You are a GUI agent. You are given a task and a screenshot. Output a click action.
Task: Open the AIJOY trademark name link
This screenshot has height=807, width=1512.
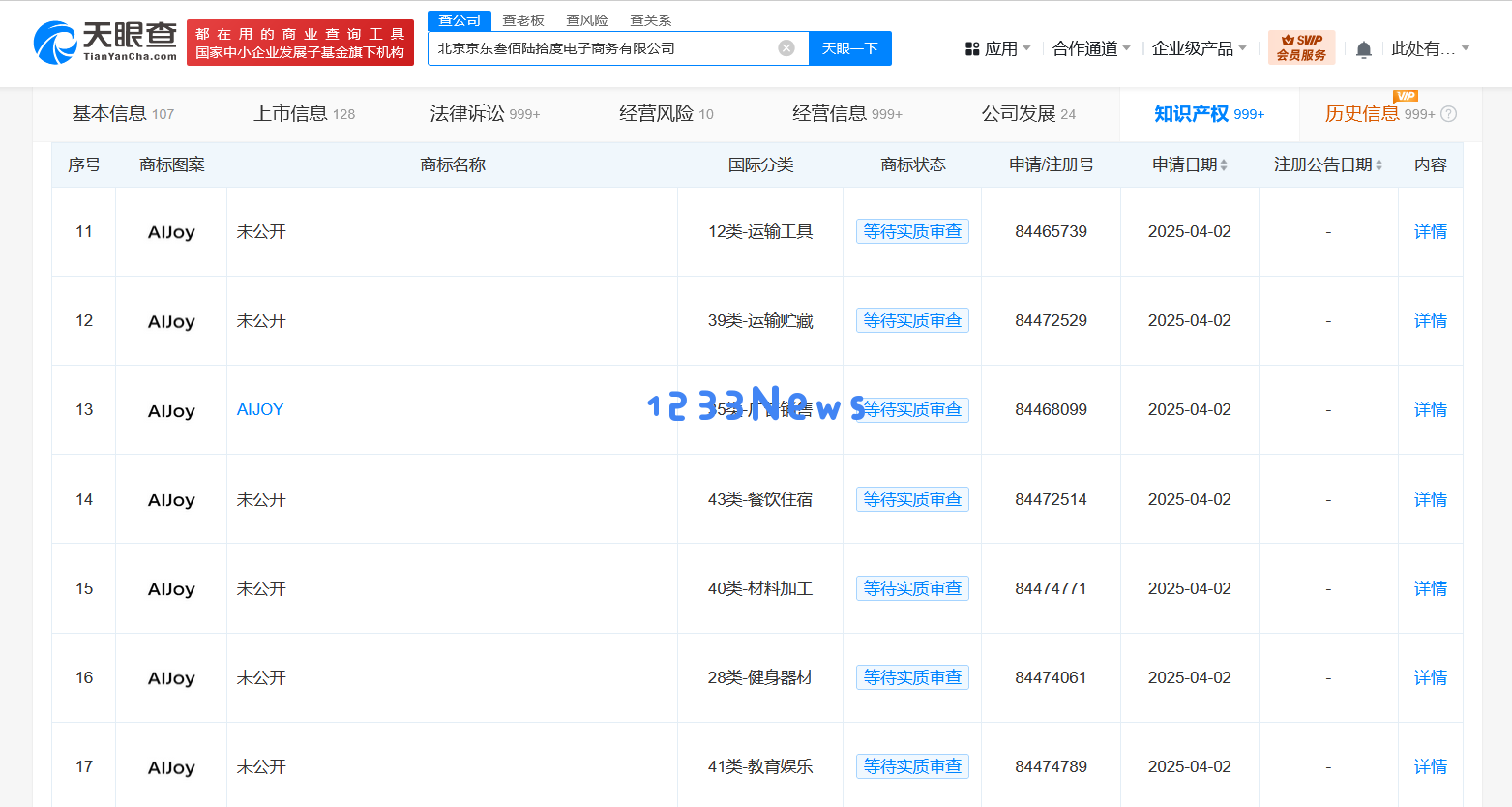coord(260,410)
